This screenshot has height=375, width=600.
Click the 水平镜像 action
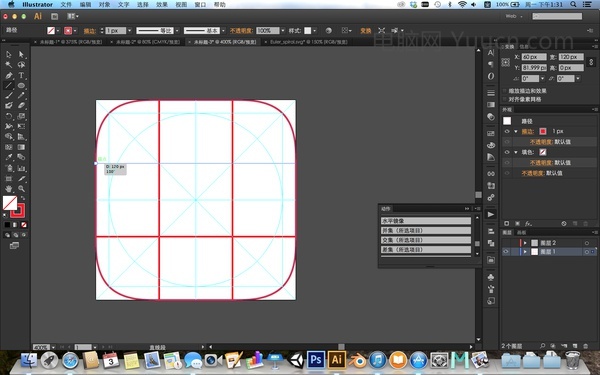tap(426, 221)
